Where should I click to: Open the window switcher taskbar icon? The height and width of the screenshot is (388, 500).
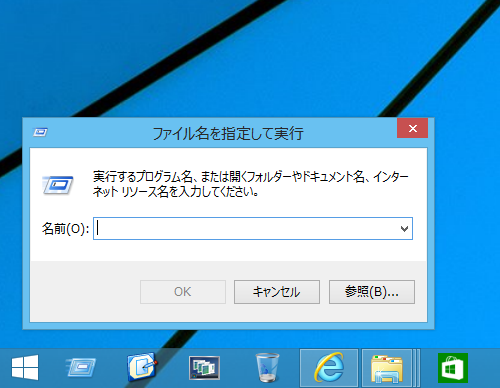(x=204, y=368)
